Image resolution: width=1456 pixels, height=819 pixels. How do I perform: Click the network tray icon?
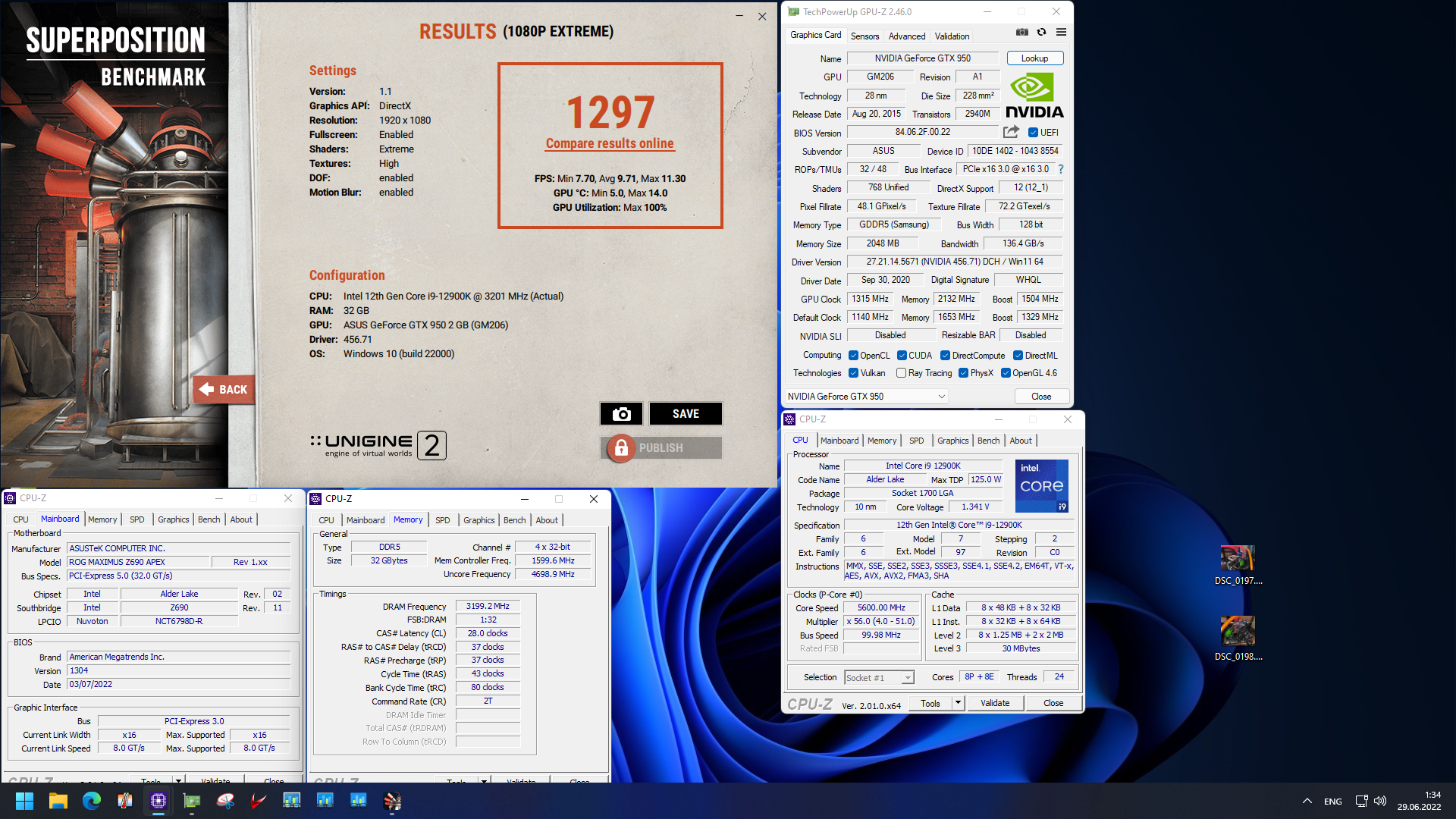click(1361, 801)
